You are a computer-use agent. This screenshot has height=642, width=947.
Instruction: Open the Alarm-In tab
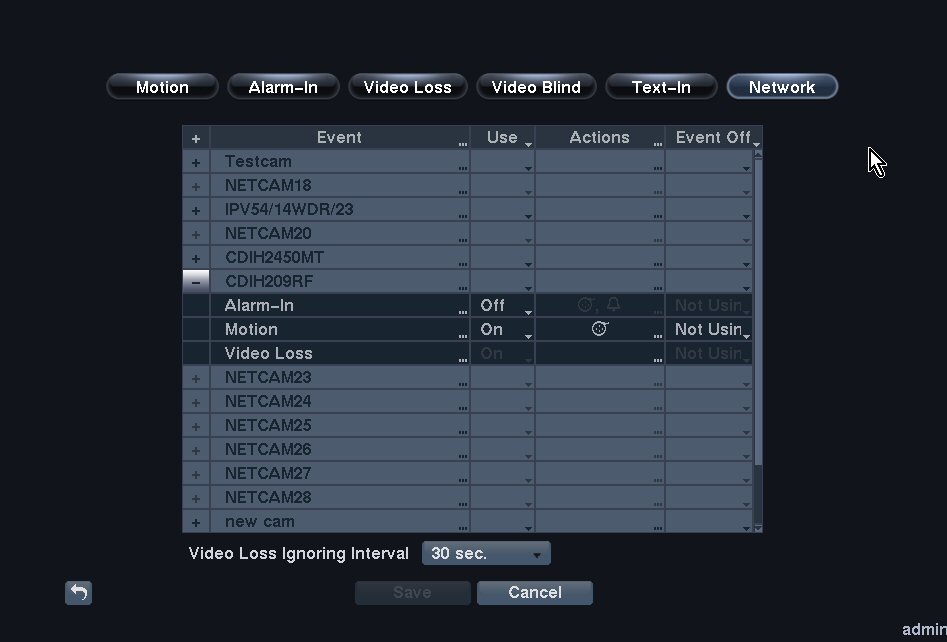283,87
